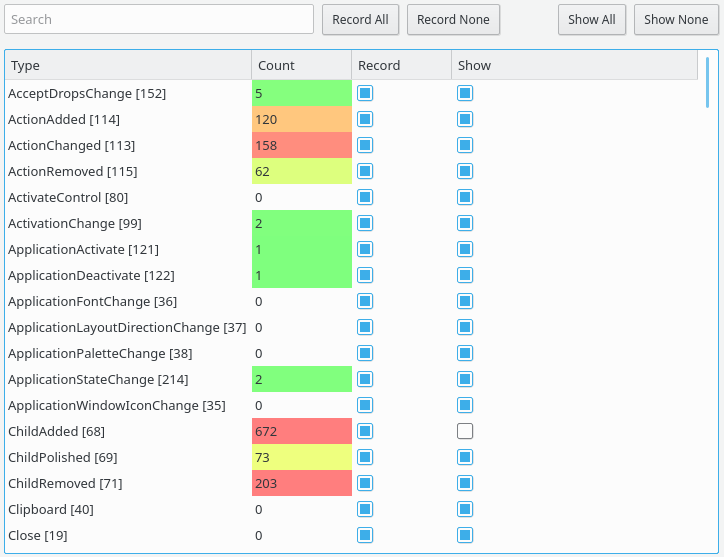Sort by the Type column header

(128, 65)
